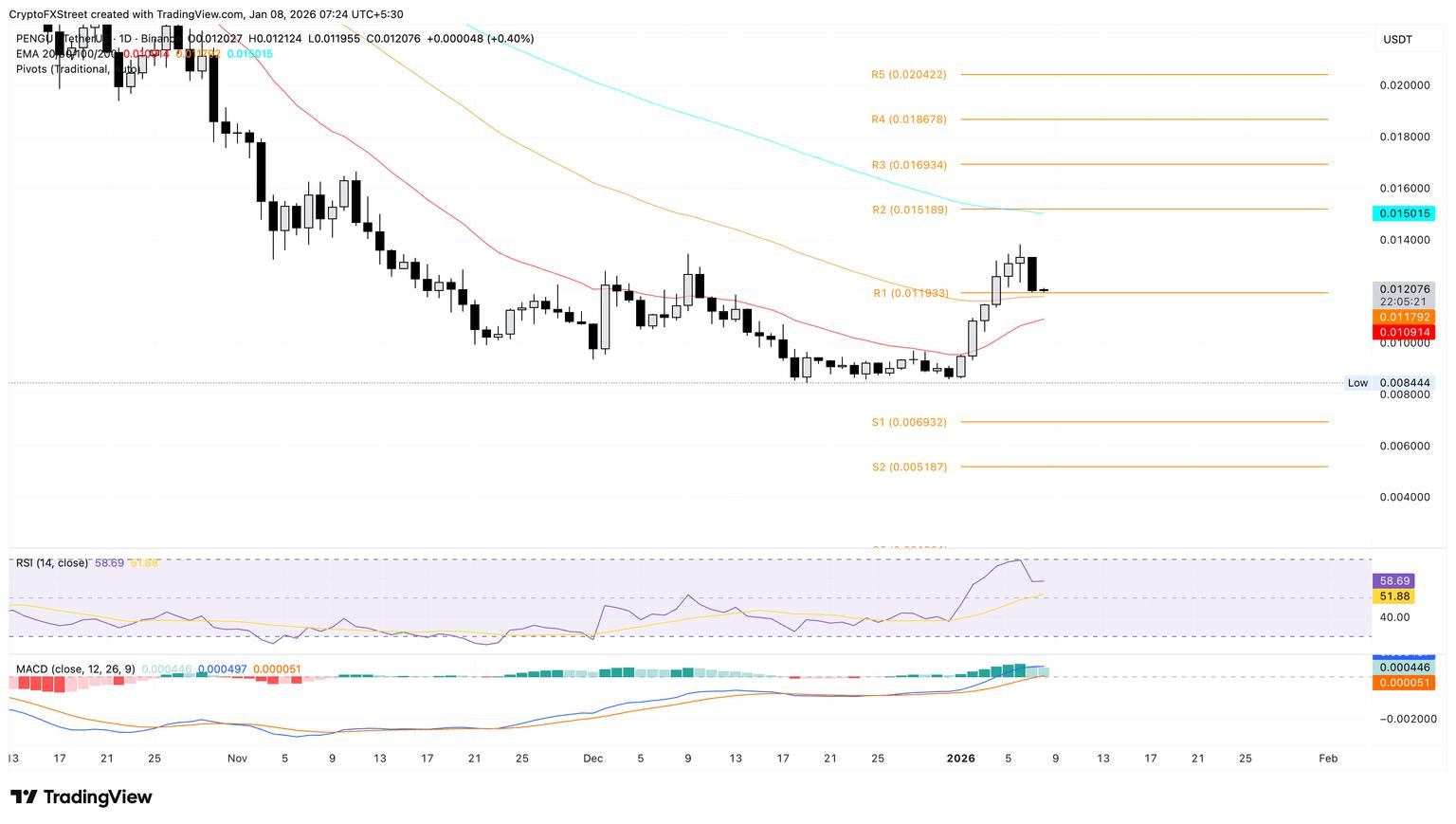The width and height of the screenshot is (1456, 824).
Task: Click the cyan 0.015015 EMA price tag
Action: tap(1403, 214)
